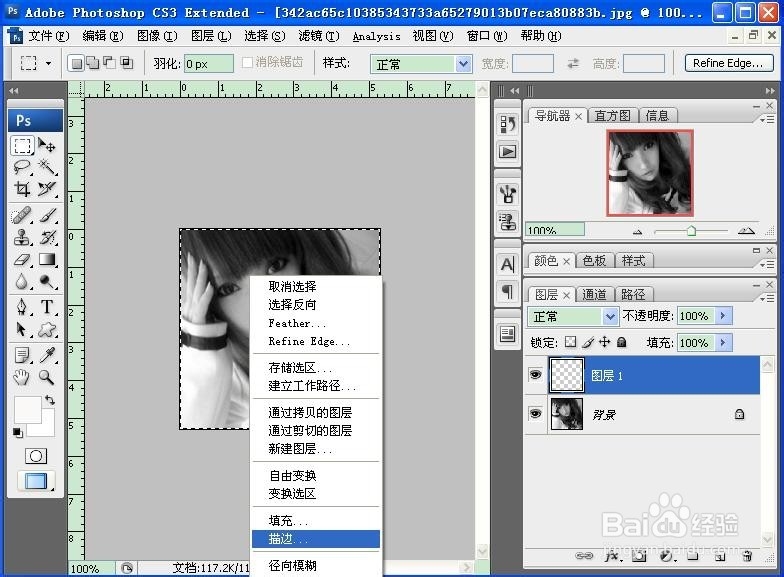Toggle lock image pixels
The width and height of the screenshot is (784, 577).
(x=588, y=342)
